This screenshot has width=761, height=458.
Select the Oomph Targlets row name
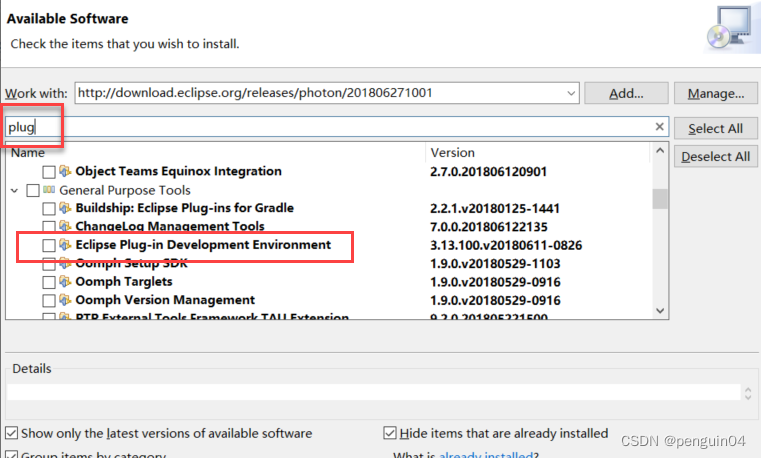[124, 281]
